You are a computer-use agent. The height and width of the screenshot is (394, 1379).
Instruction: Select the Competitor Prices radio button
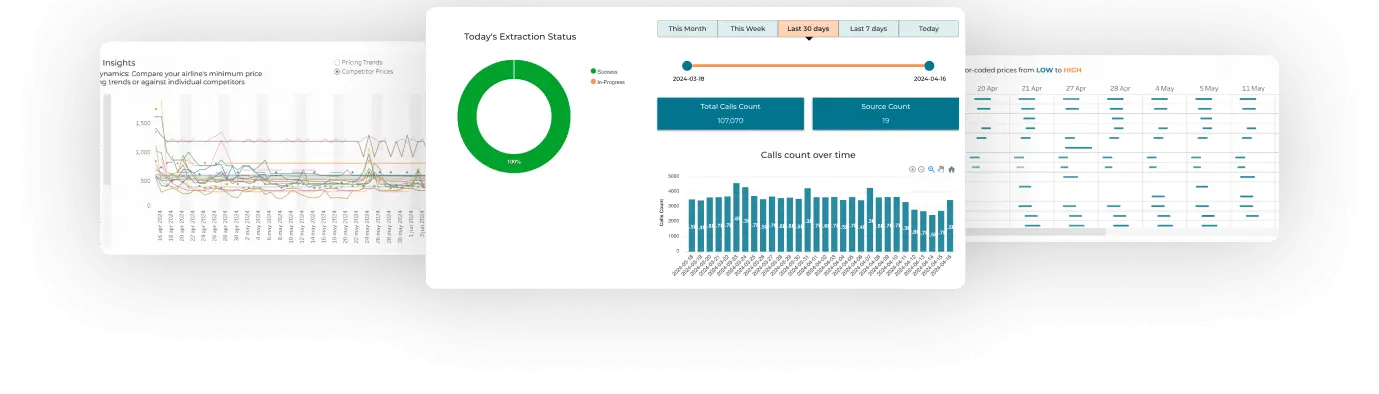coord(336,71)
